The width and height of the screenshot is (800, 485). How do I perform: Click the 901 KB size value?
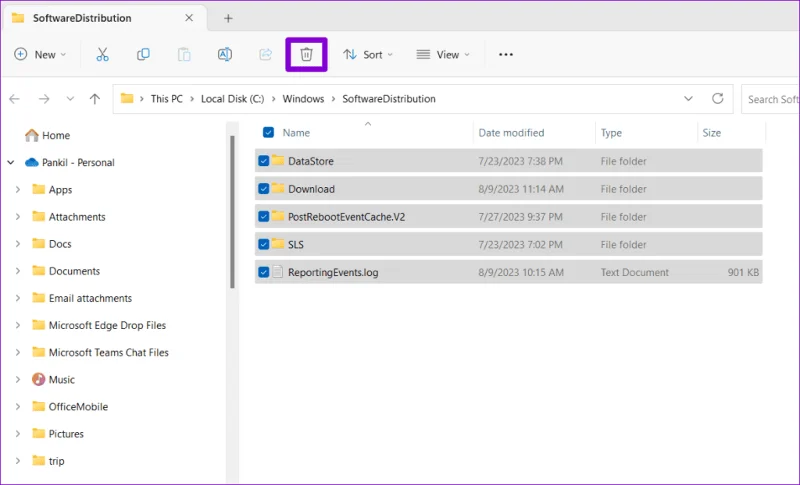pos(743,272)
